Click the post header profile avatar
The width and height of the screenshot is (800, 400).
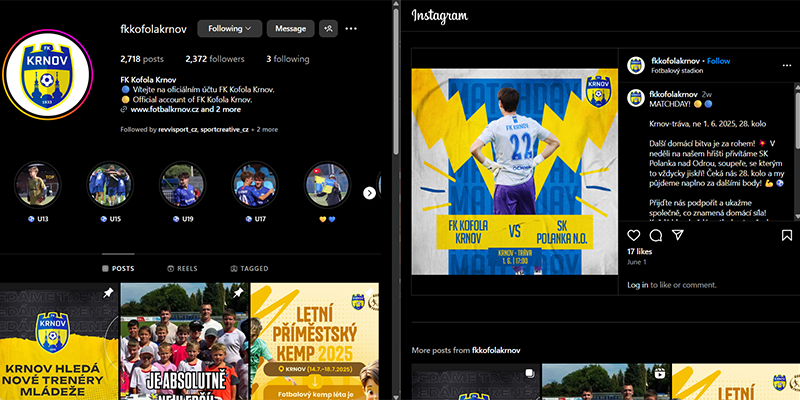point(636,65)
